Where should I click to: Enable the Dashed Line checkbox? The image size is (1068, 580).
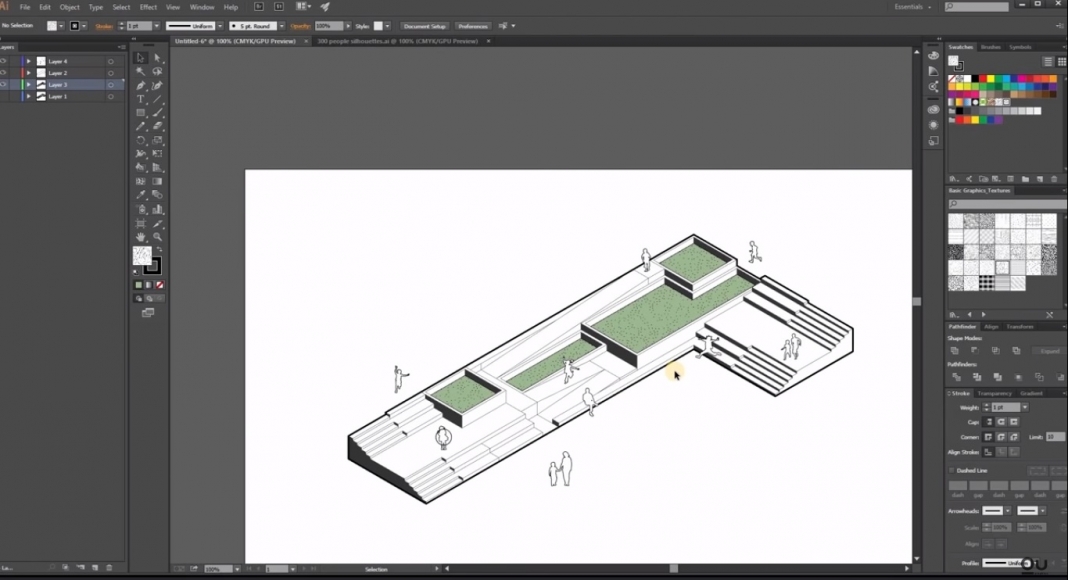949,470
